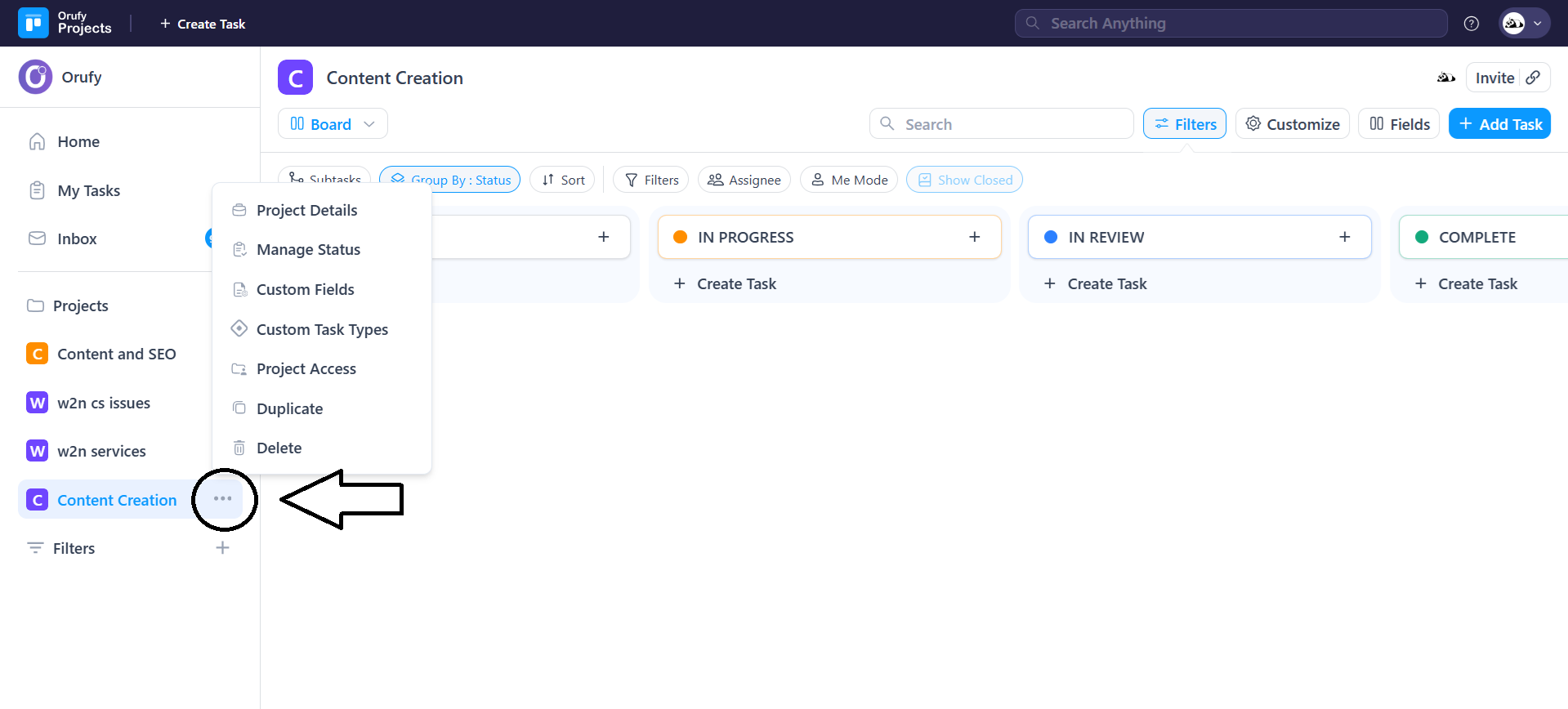Click the copy invite link icon

click(x=1533, y=78)
